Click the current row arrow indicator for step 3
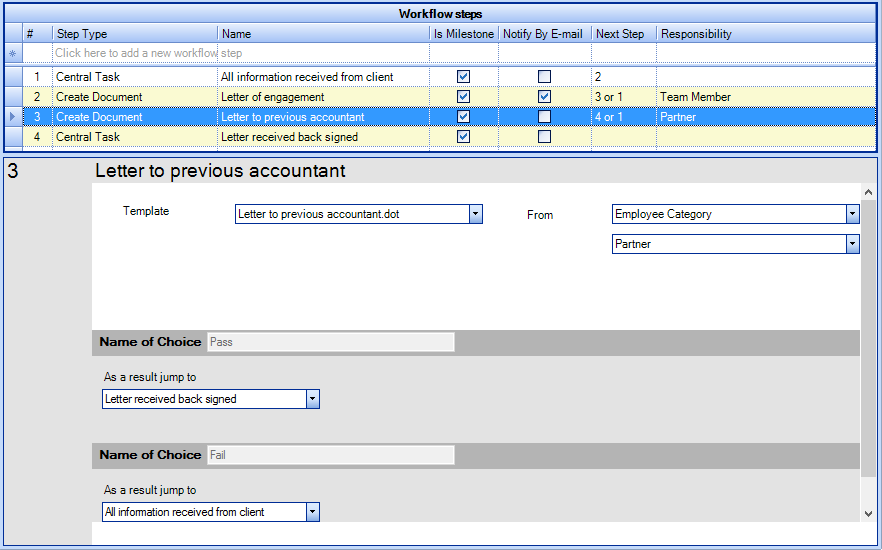This screenshot has width=882, height=550. click(x=13, y=117)
